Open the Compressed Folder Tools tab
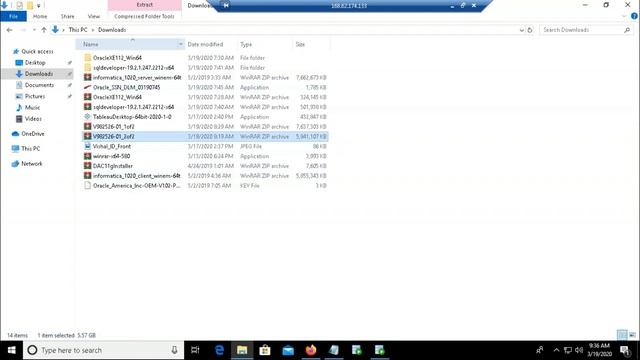This screenshot has height=360, width=640. pos(144,16)
